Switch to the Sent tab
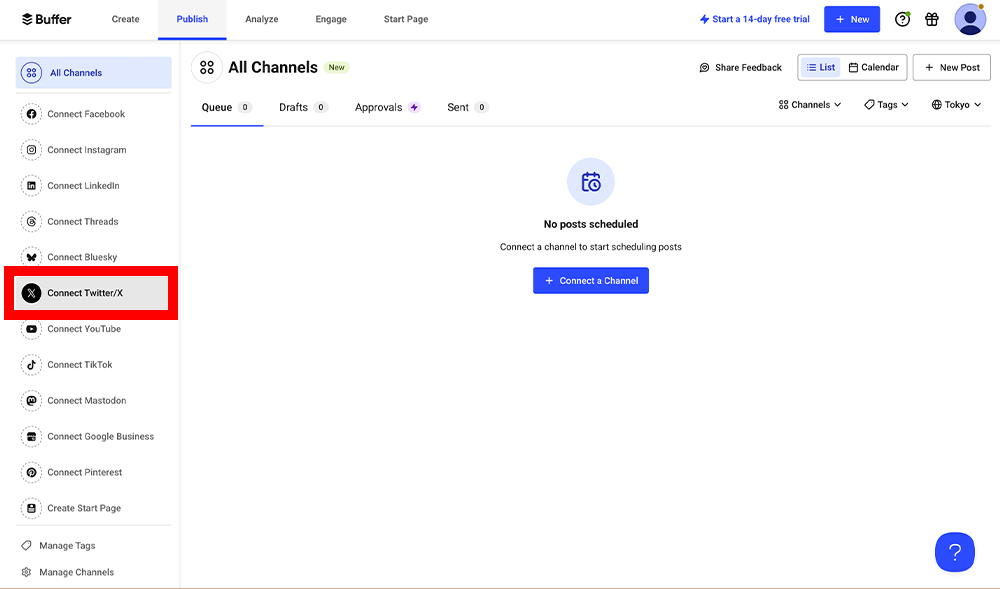The image size is (1000, 589). (468, 107)
